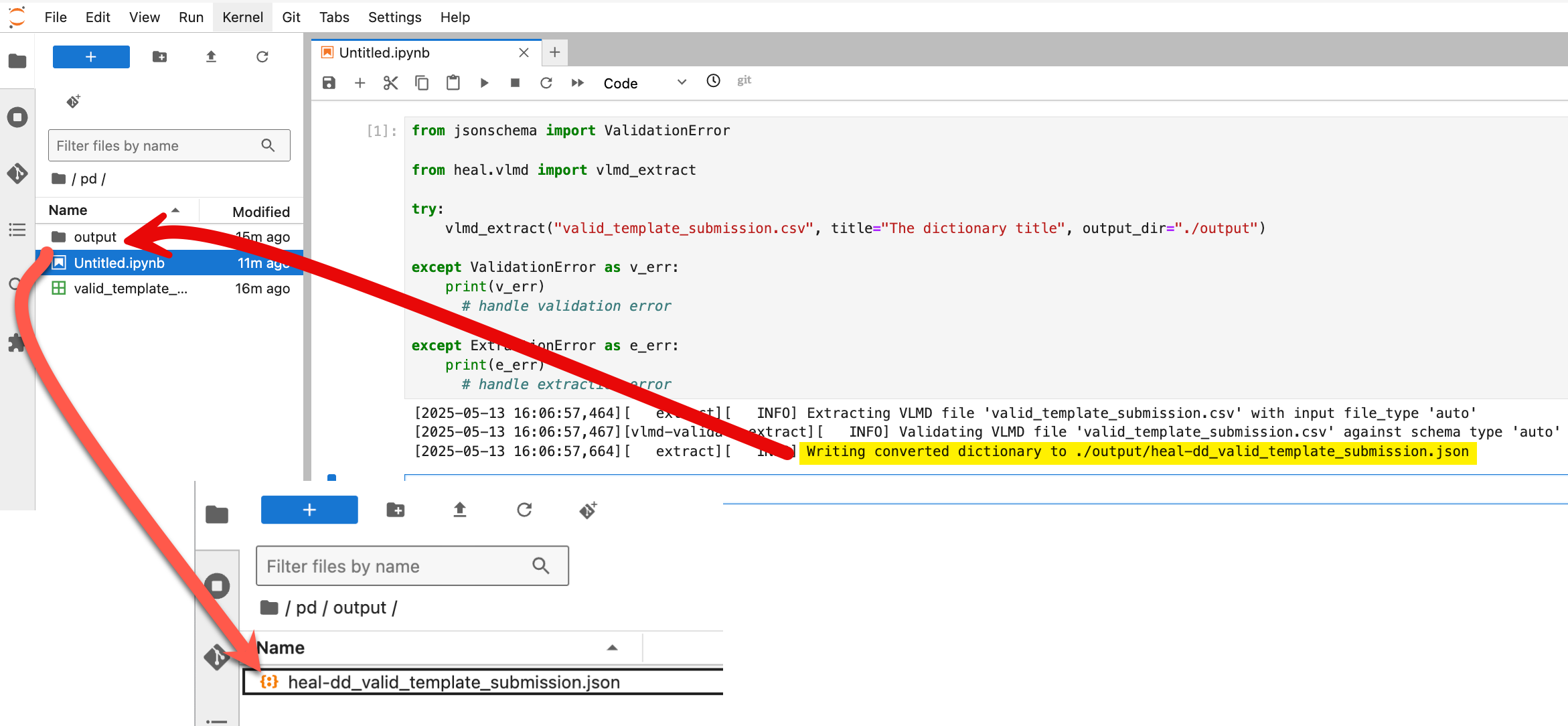Open the Settings menu
Viewport: 1568px width, 726px height.
click(394, 17)
